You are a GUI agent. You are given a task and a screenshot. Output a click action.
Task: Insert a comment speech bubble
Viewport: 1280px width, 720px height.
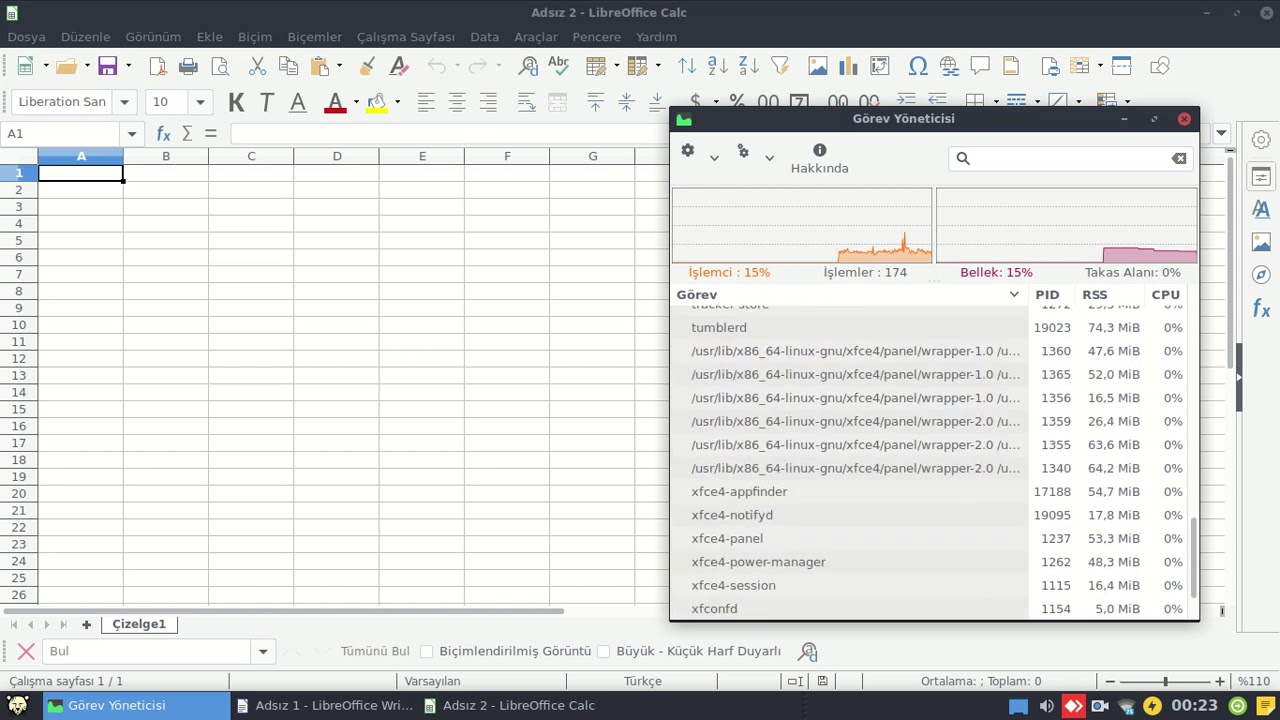pos(980,66)
